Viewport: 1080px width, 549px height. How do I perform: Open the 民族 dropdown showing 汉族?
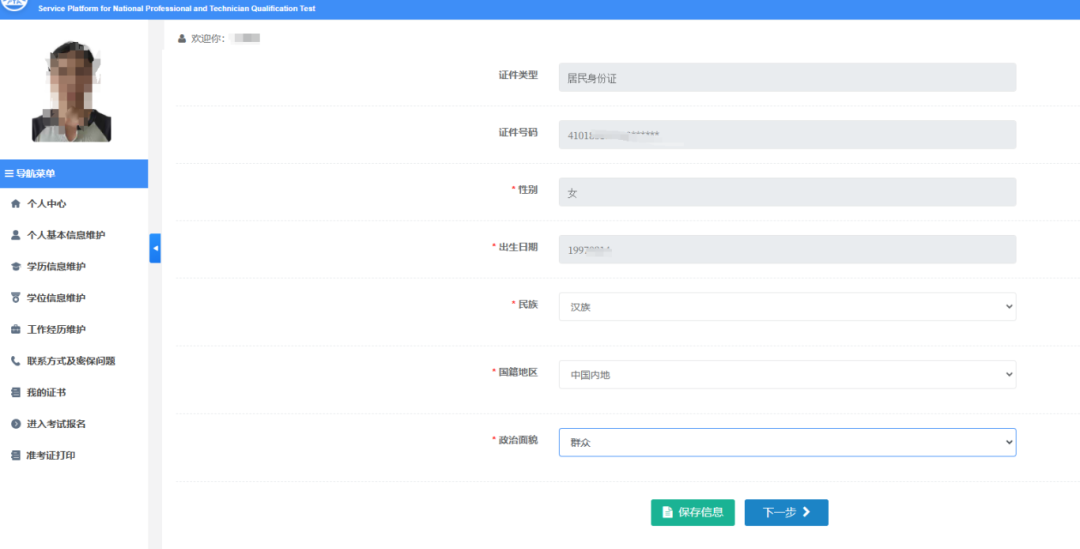pos(787,307)
